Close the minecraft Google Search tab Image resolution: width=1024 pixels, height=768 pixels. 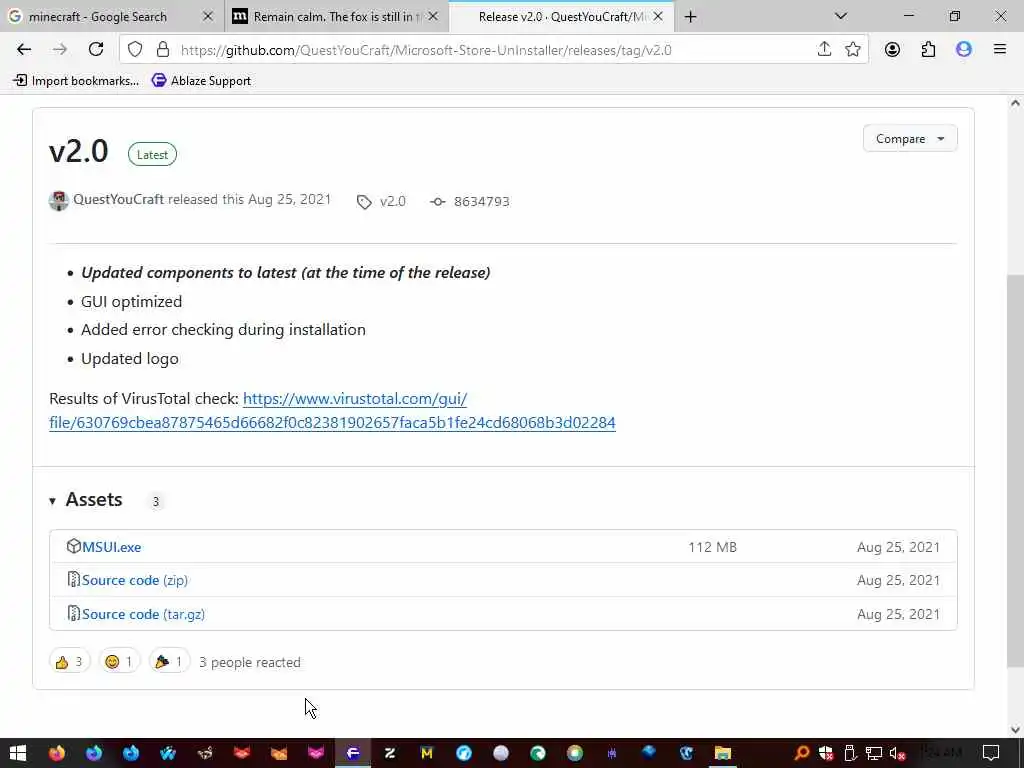208,16
